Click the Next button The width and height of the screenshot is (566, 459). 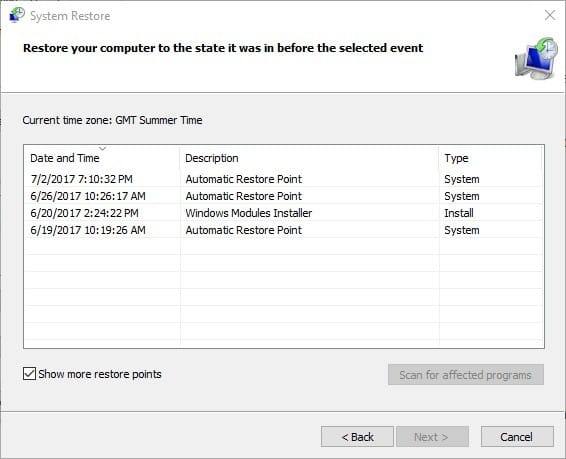[432, 437]
